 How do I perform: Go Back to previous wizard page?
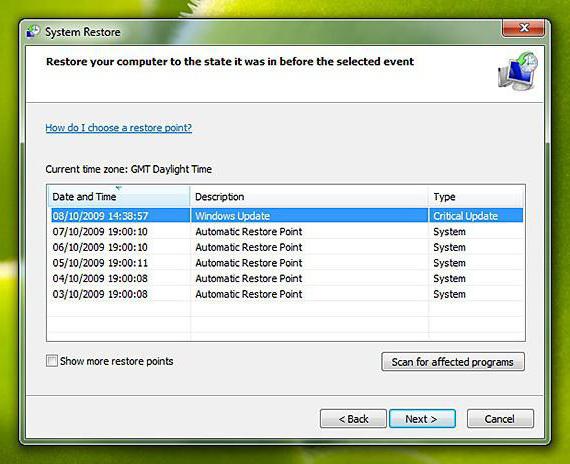click(x=353, y=419)
